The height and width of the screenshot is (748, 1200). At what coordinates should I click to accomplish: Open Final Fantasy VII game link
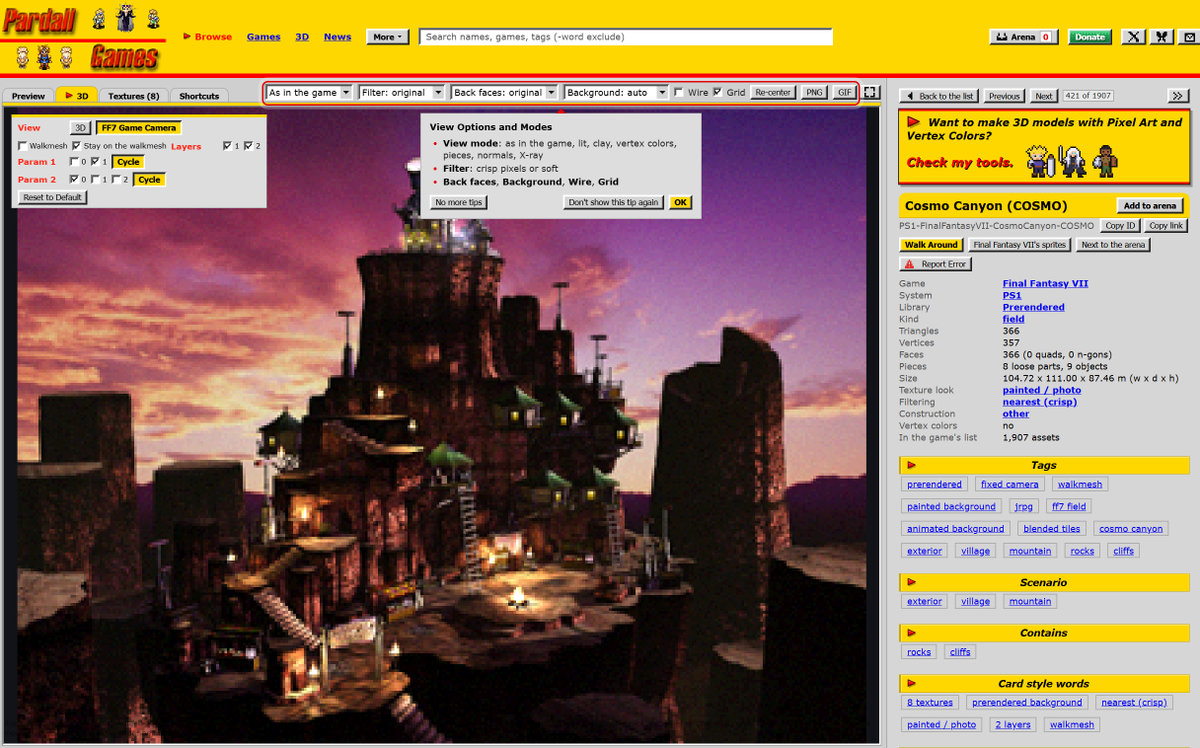[1045, 283]
